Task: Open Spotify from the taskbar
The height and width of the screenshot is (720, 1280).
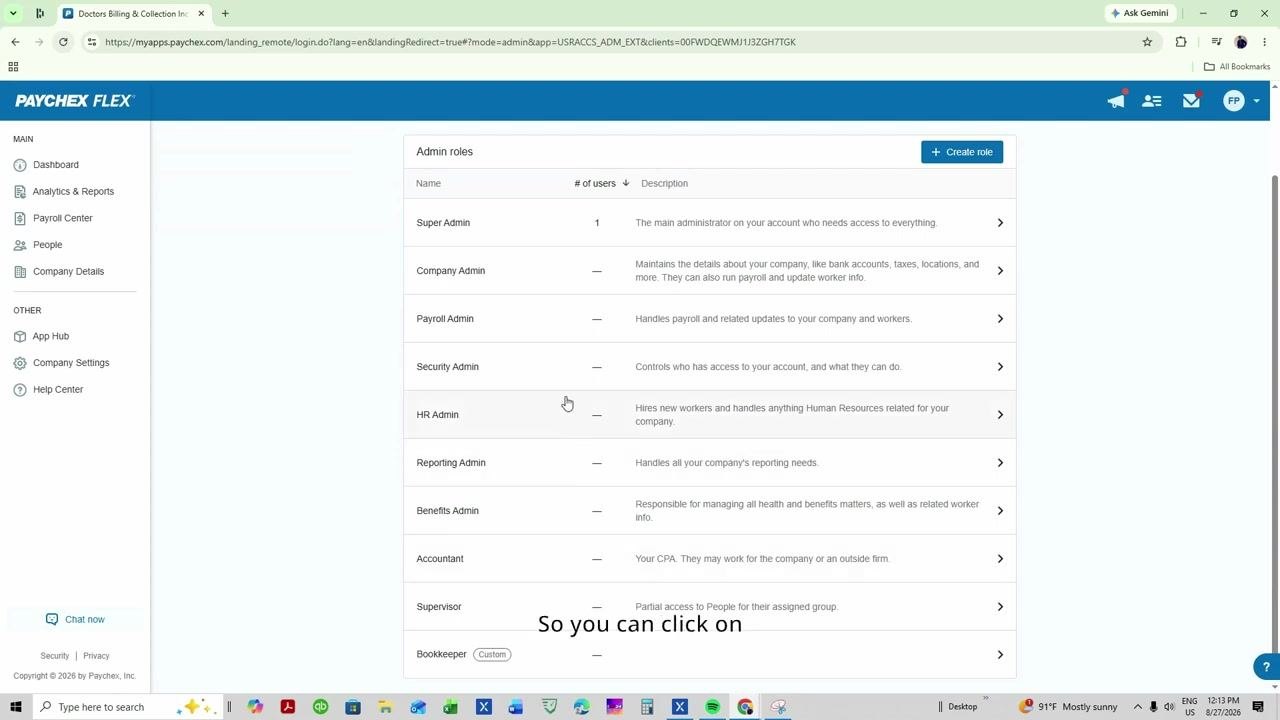Action: [712, 707]
